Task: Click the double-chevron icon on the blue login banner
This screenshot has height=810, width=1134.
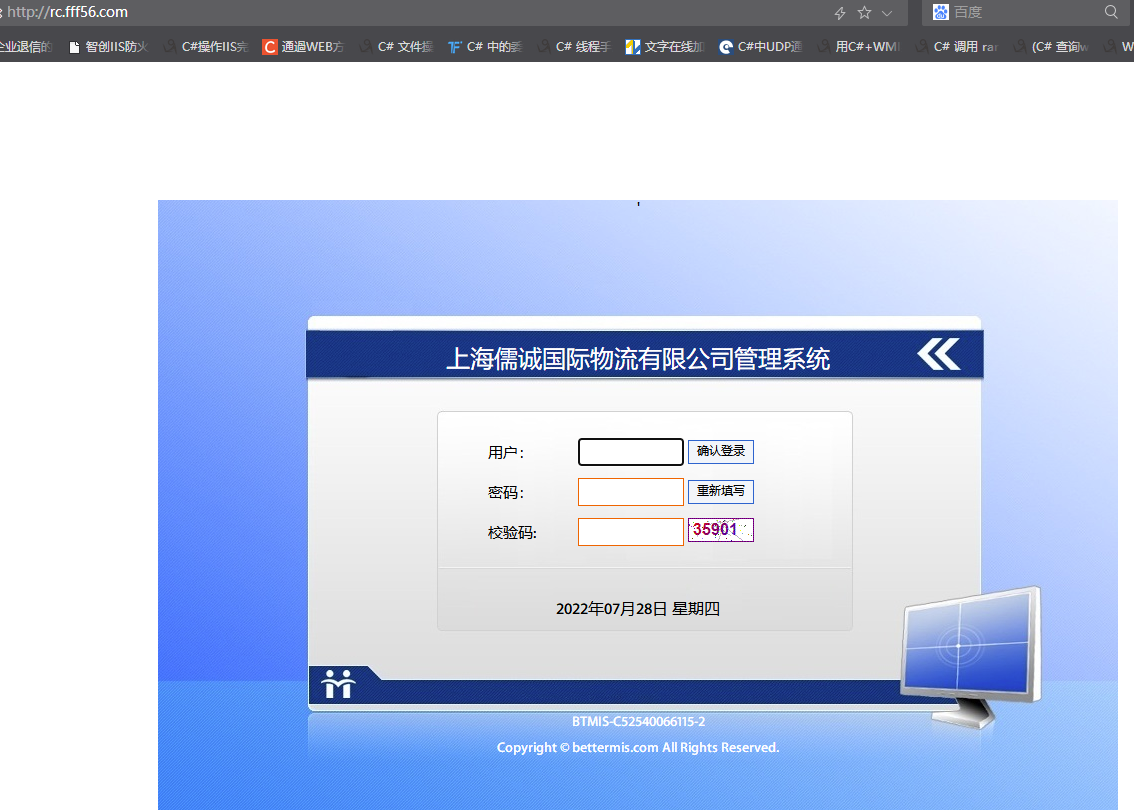Action: point(938,353)
